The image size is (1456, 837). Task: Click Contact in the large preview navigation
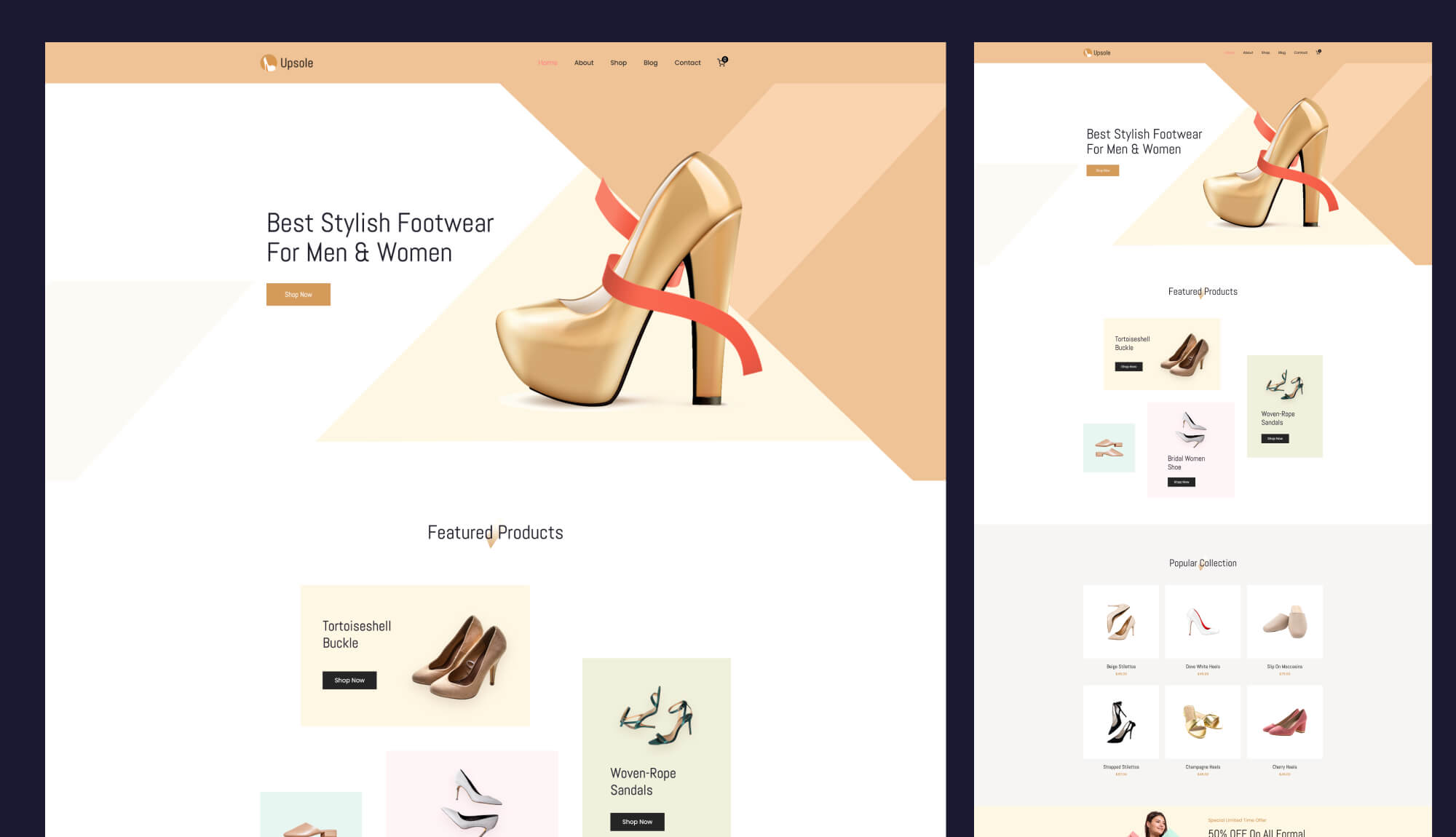(x=687, y=63)
